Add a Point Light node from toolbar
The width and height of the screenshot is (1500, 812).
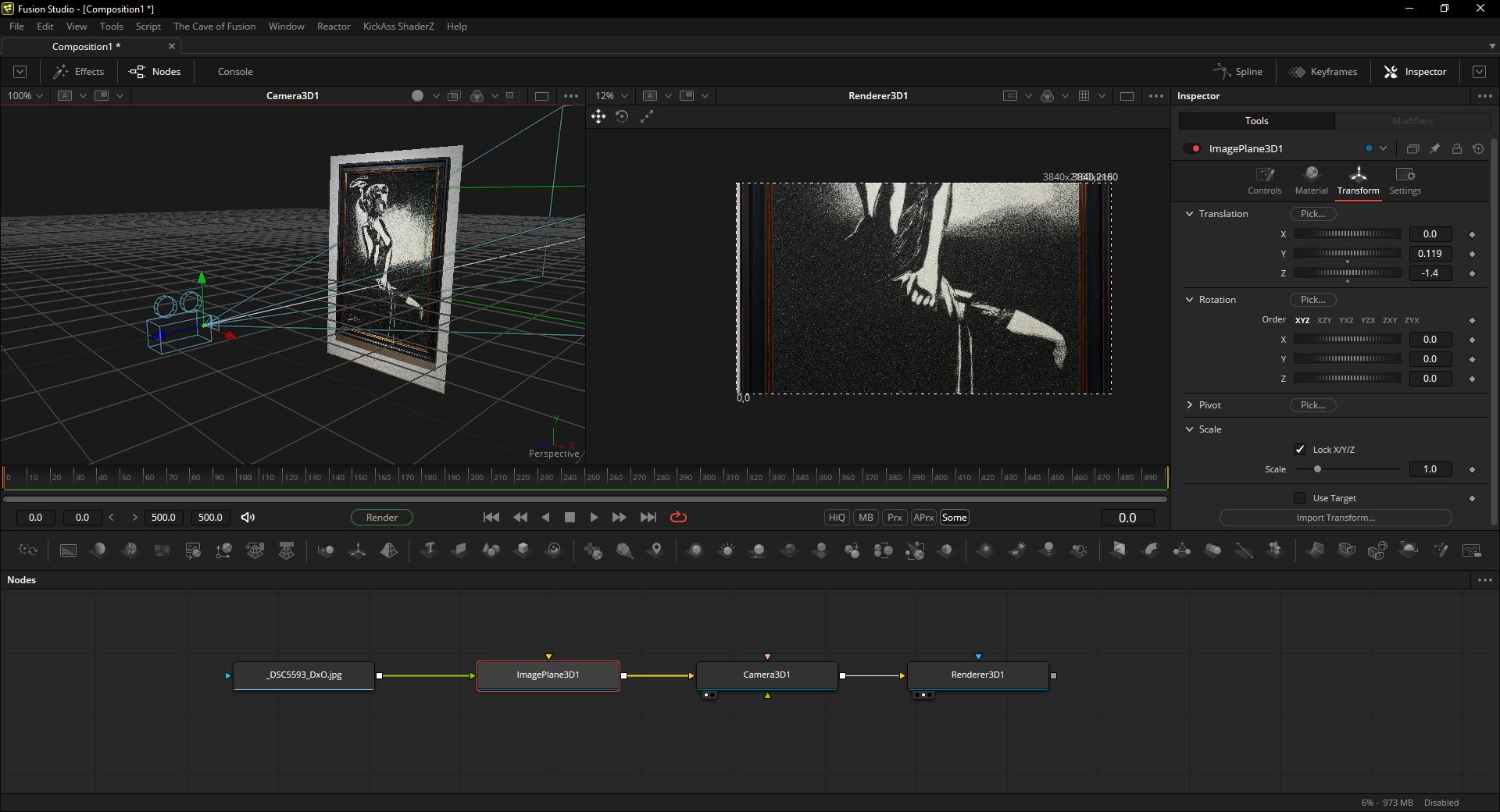click(1048, 550)
